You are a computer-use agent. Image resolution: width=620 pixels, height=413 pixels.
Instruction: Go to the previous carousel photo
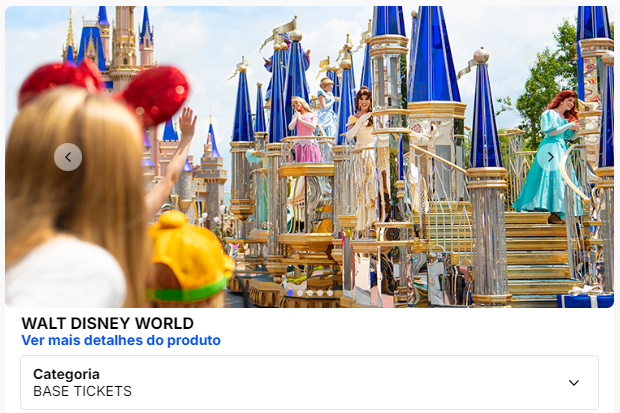(68, 157)
